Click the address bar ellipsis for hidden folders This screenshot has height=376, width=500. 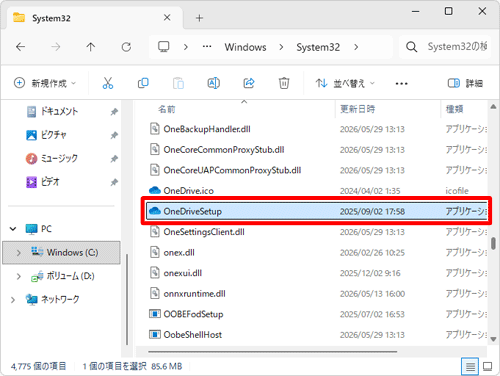tap(207, 47)
